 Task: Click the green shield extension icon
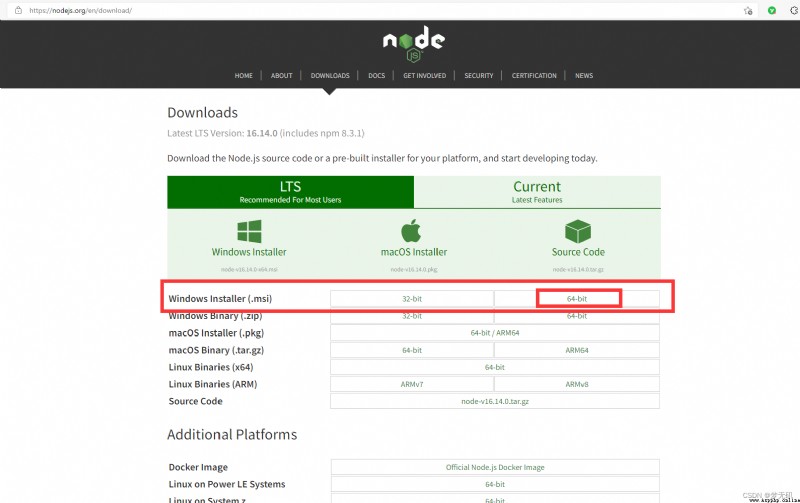pyautogui.click(x=772, y=10)
